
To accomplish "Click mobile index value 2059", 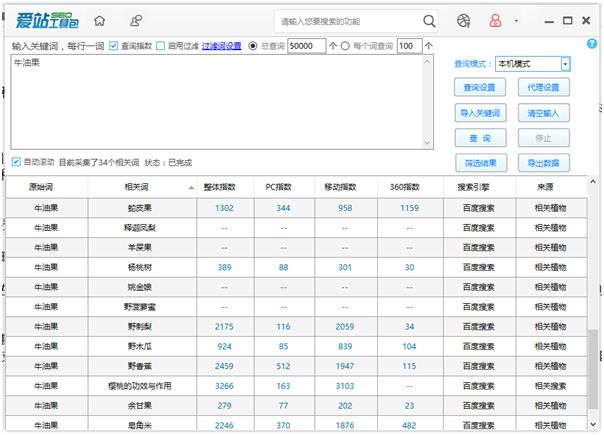I will click(345, 327).
